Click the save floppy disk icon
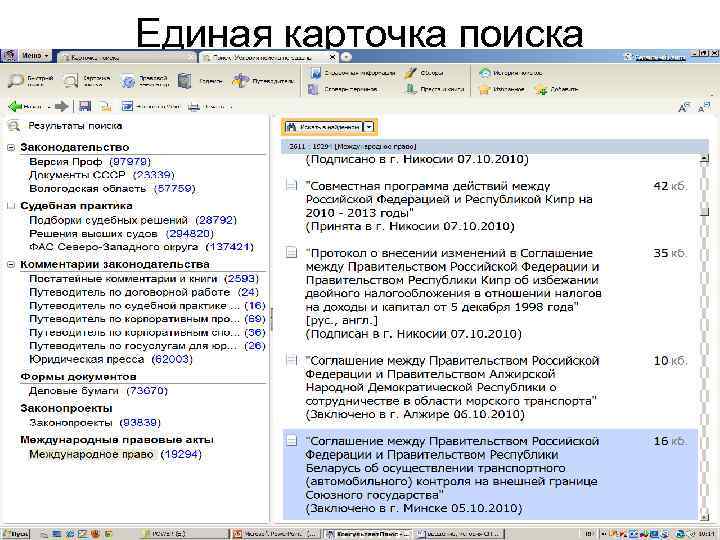Viewport: 720px width, 540px height. 84,107
